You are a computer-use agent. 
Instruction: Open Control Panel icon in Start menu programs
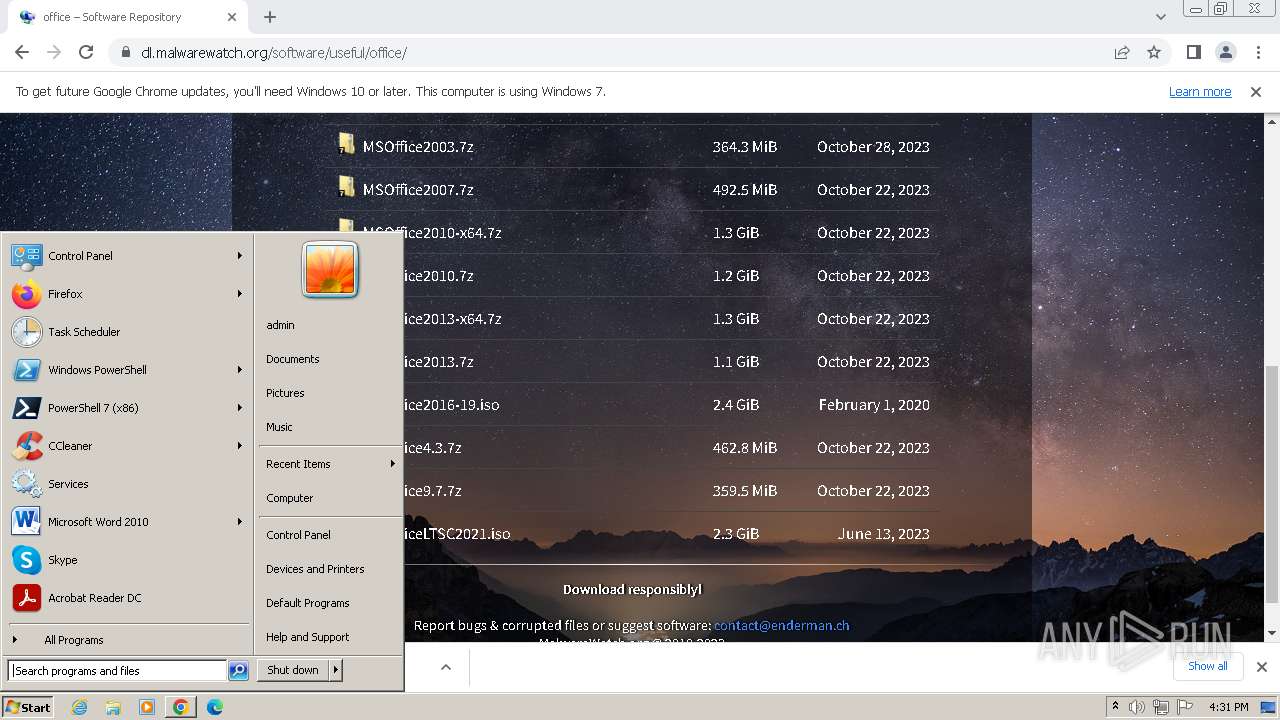[x=26, y=256]
